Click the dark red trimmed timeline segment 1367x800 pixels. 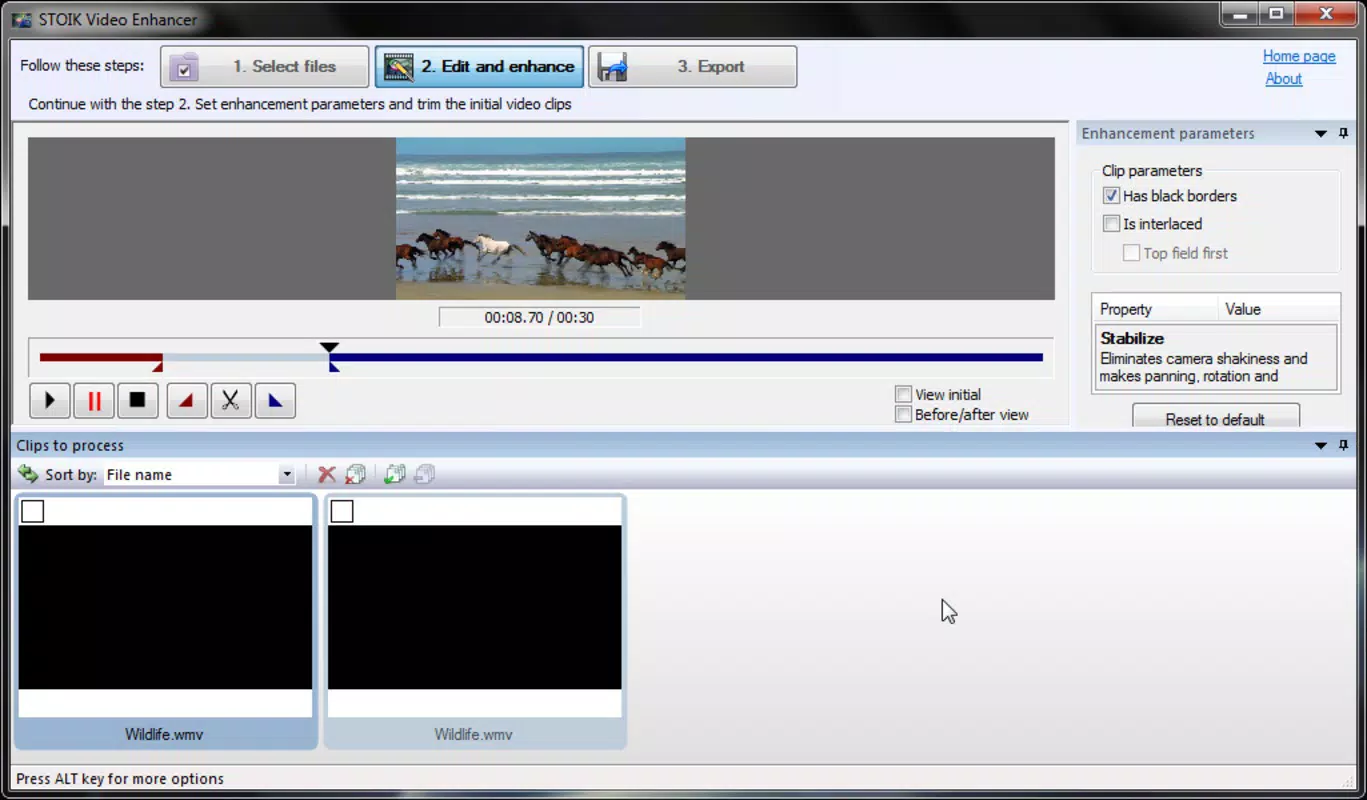(x=101, y=357)
